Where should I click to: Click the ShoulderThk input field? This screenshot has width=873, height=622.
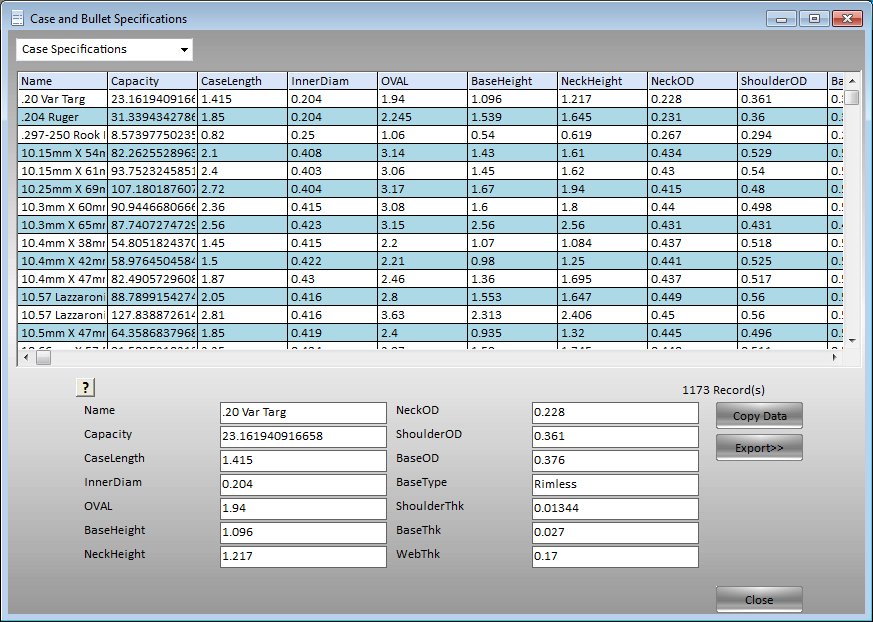(x=615, y=508)
